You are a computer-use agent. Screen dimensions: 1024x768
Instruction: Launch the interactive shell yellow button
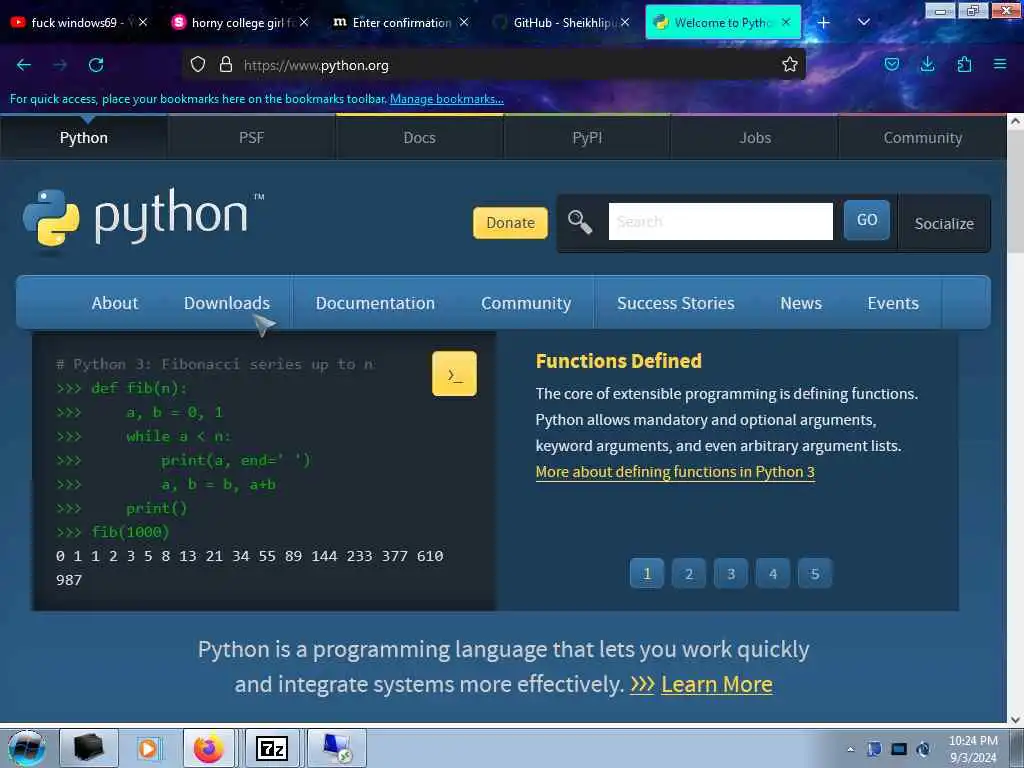pyautogui.click(x=454, y=374)
